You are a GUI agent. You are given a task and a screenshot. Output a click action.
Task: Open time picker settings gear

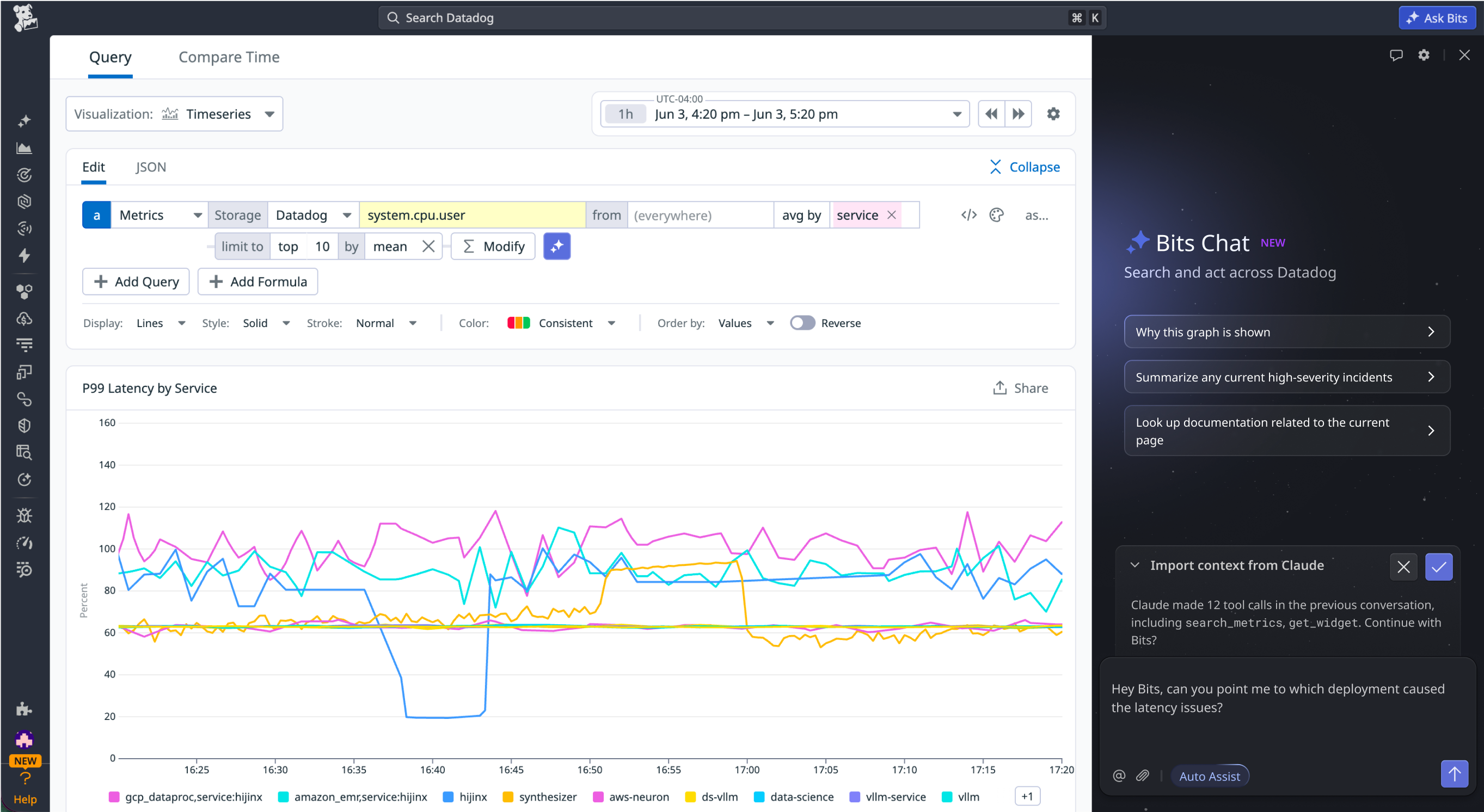[x=1053, y=114]
